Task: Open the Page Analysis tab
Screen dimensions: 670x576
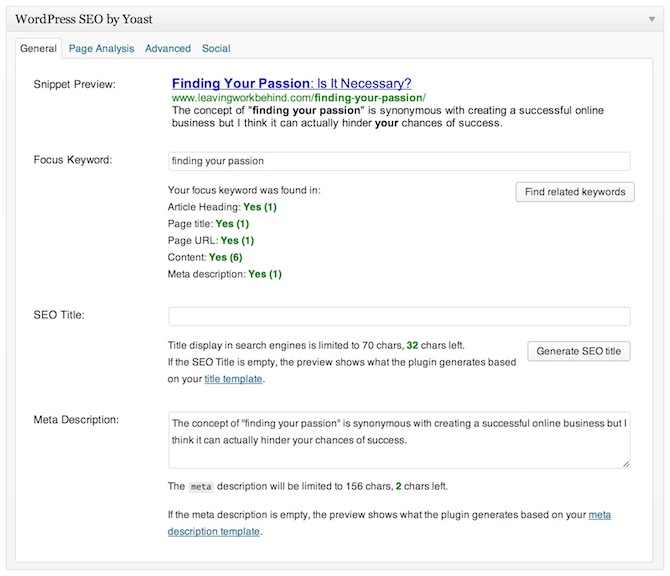Action: 101,48
